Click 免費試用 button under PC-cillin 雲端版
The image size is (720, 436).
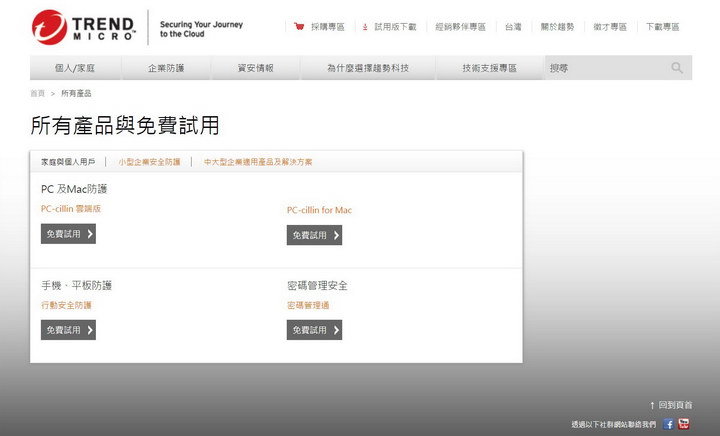click(68, 234)
